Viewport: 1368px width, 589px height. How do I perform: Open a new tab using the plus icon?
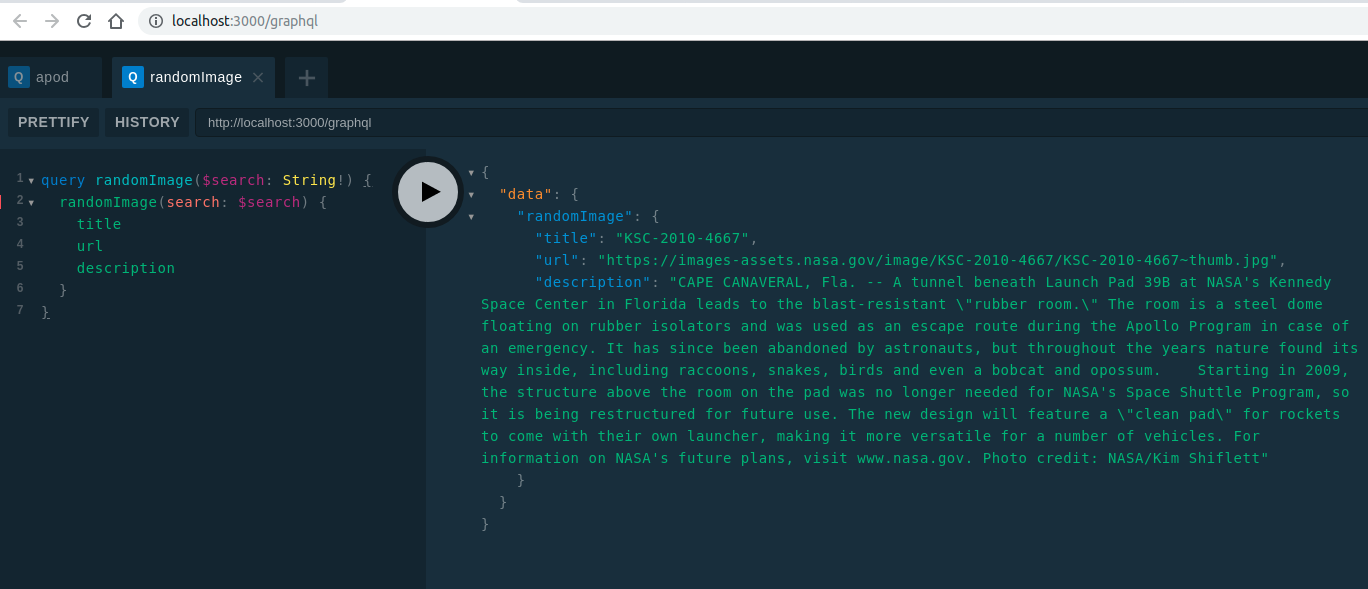click(x=306, y=76)
